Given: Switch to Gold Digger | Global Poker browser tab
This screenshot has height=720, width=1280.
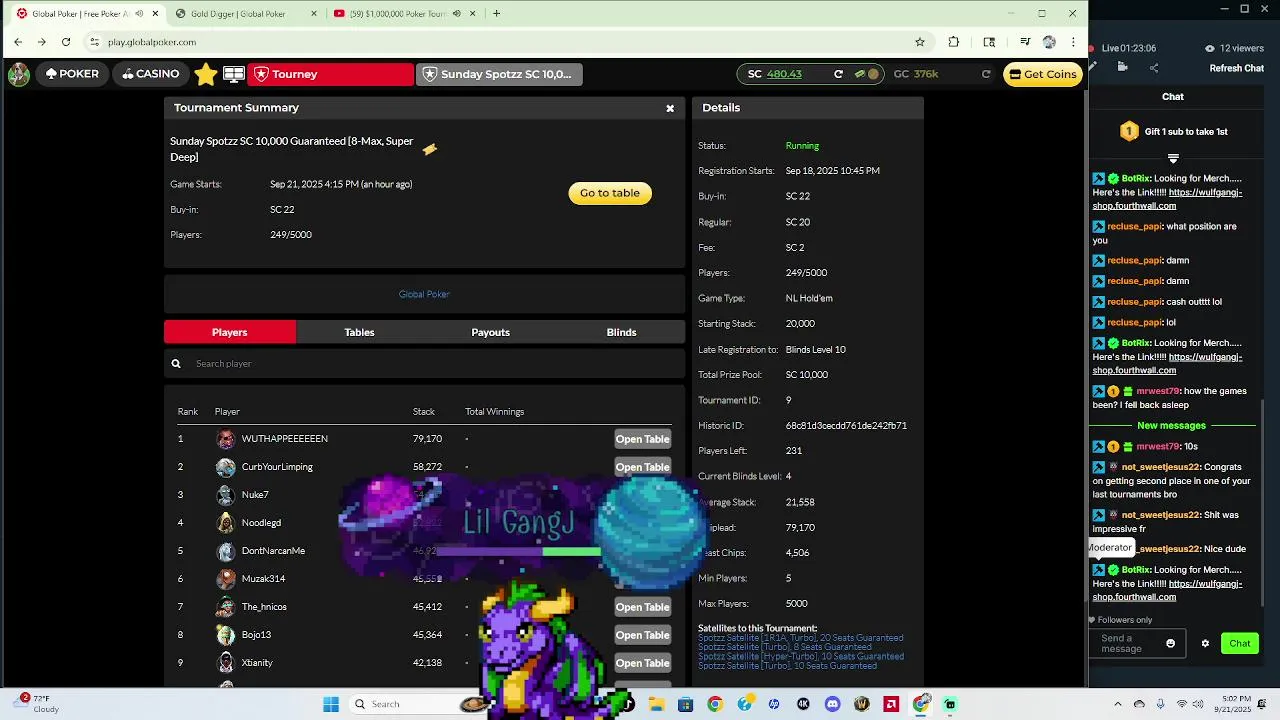Looking at the screenshot, I should (x=246, y=14).
